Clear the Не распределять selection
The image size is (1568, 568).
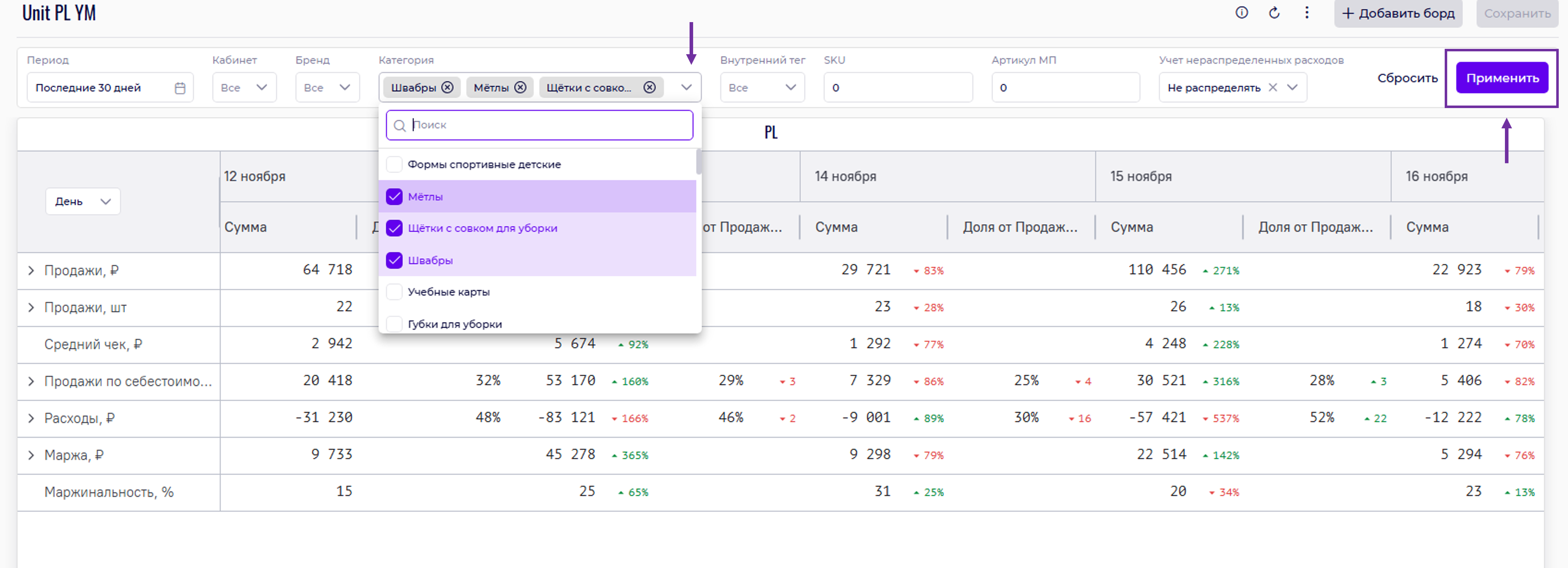click(x=1272, y=88)
